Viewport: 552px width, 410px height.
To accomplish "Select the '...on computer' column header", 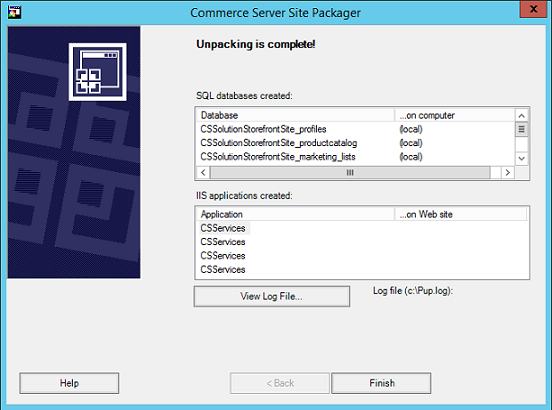I will 455,115.
